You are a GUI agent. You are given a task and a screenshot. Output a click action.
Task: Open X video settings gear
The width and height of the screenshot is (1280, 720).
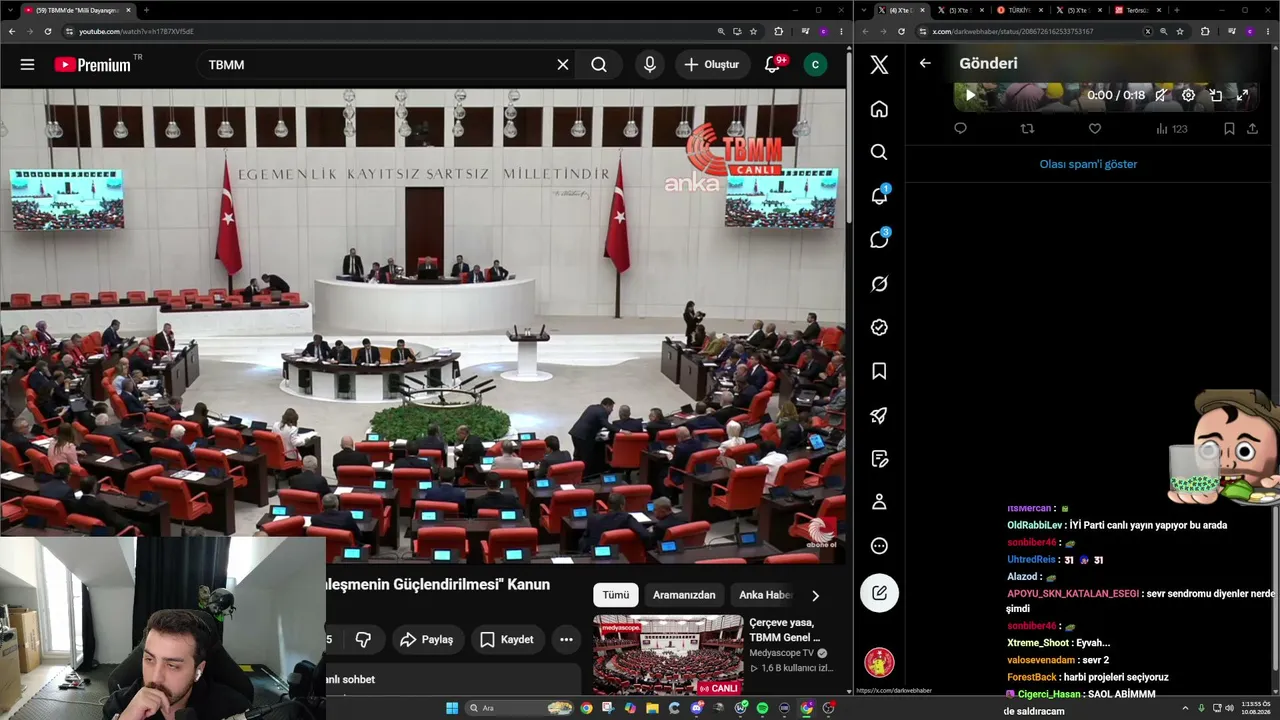(x=1188, y=96)
